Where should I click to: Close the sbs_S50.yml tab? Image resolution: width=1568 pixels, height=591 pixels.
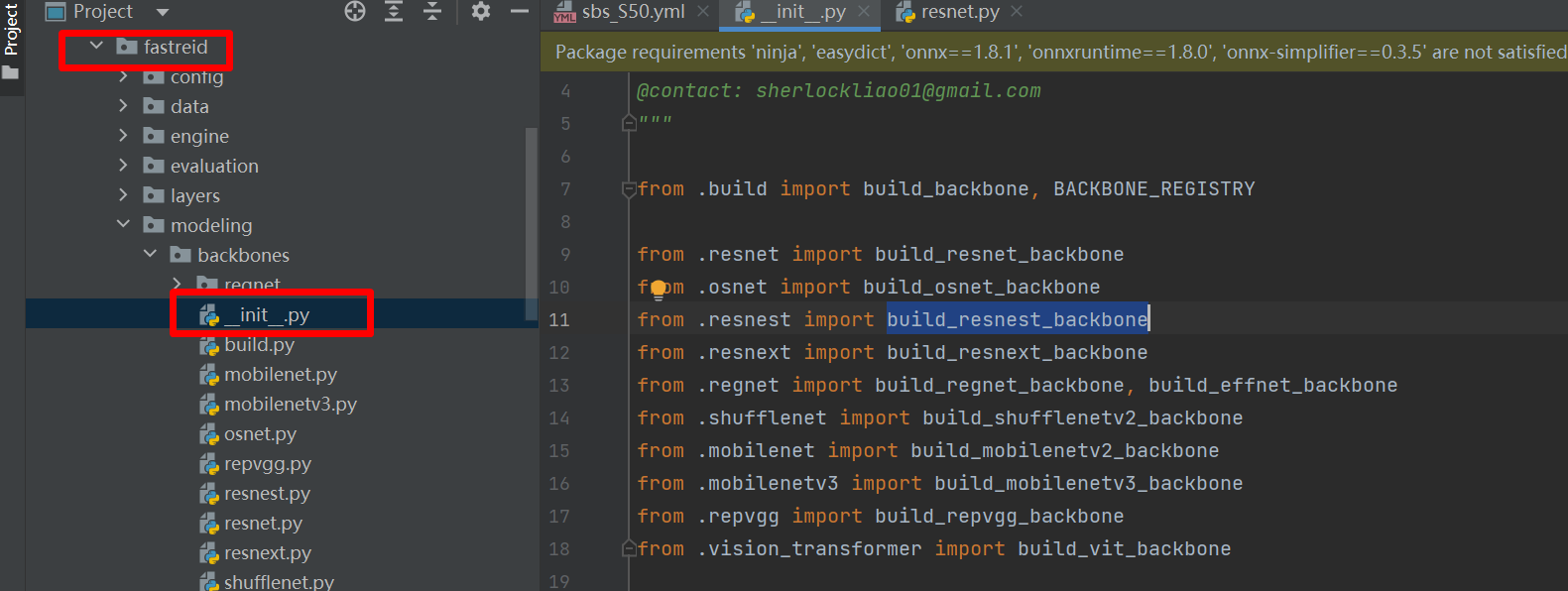coord(703,12)
